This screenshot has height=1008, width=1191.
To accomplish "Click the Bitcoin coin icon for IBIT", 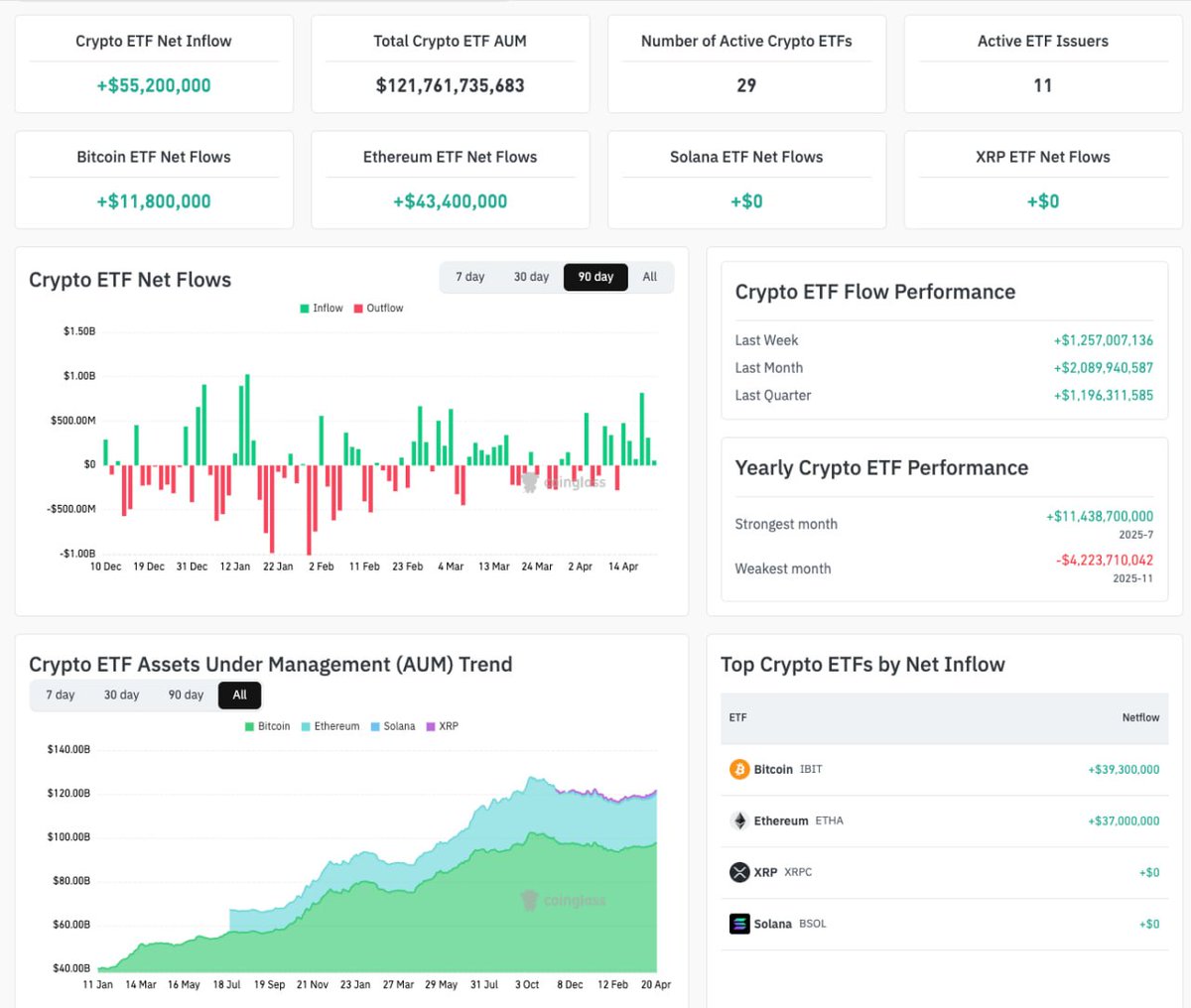I will click(x=739, y=769).
